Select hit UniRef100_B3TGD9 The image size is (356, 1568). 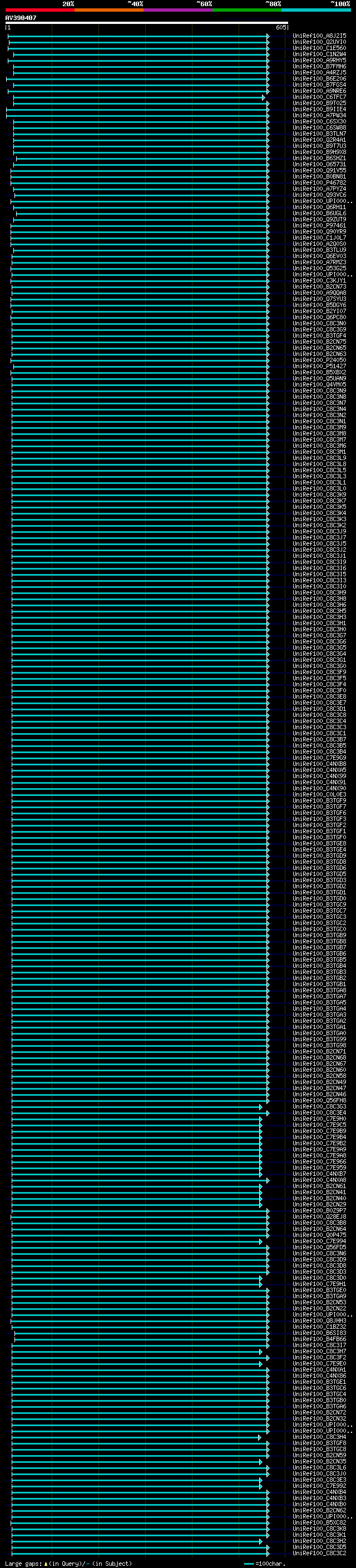tap(319, 856)
